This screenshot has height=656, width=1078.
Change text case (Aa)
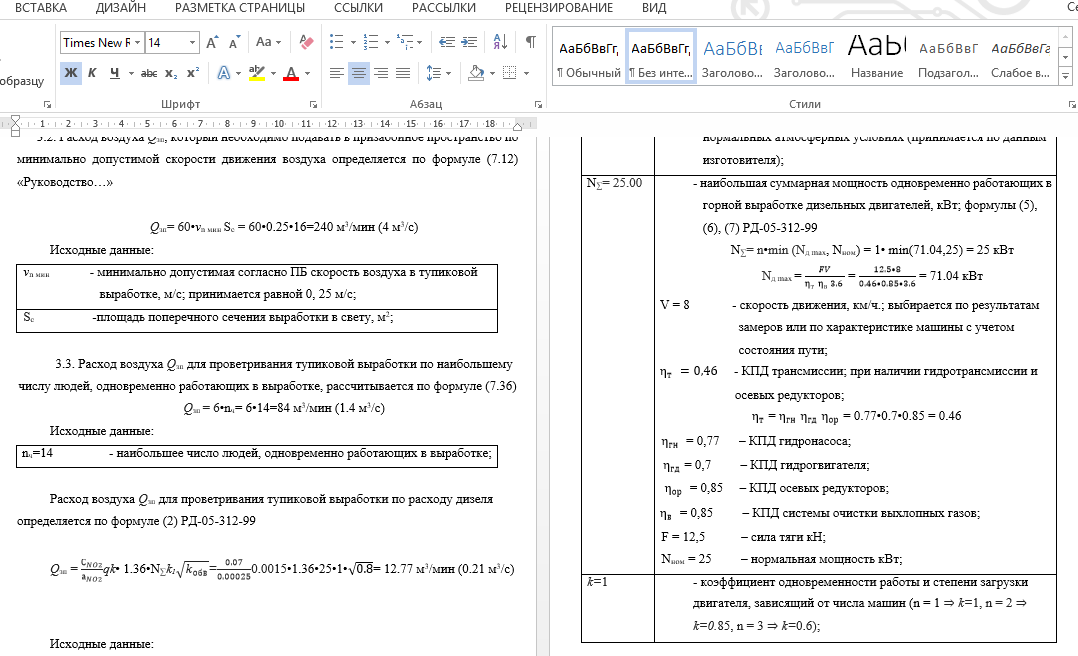263,43
